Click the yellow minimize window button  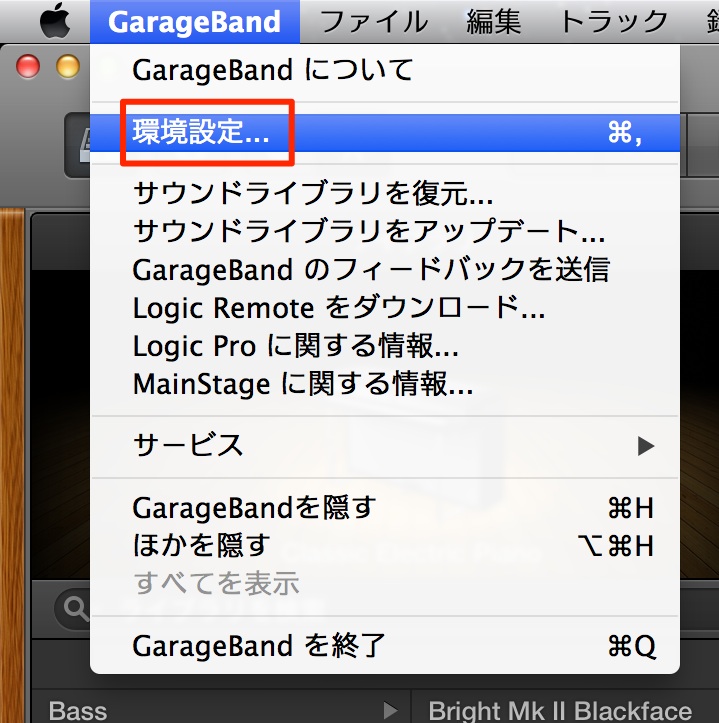[x=68, y=66]
